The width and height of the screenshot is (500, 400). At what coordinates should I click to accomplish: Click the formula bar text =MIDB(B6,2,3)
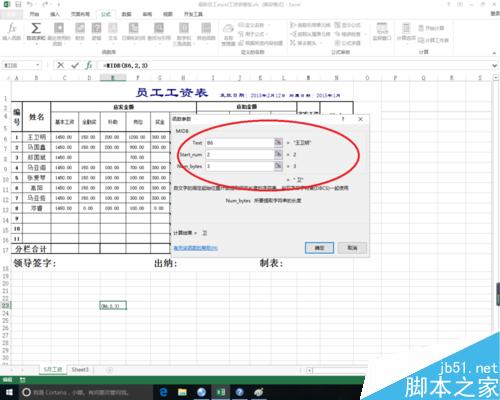[x=125, y=66]
